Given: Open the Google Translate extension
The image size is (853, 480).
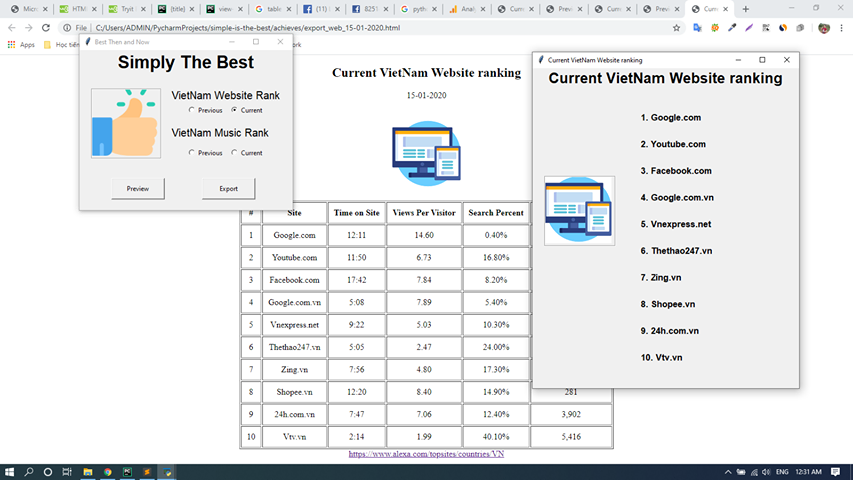Looking at the screenshot, I should point(697,28).
